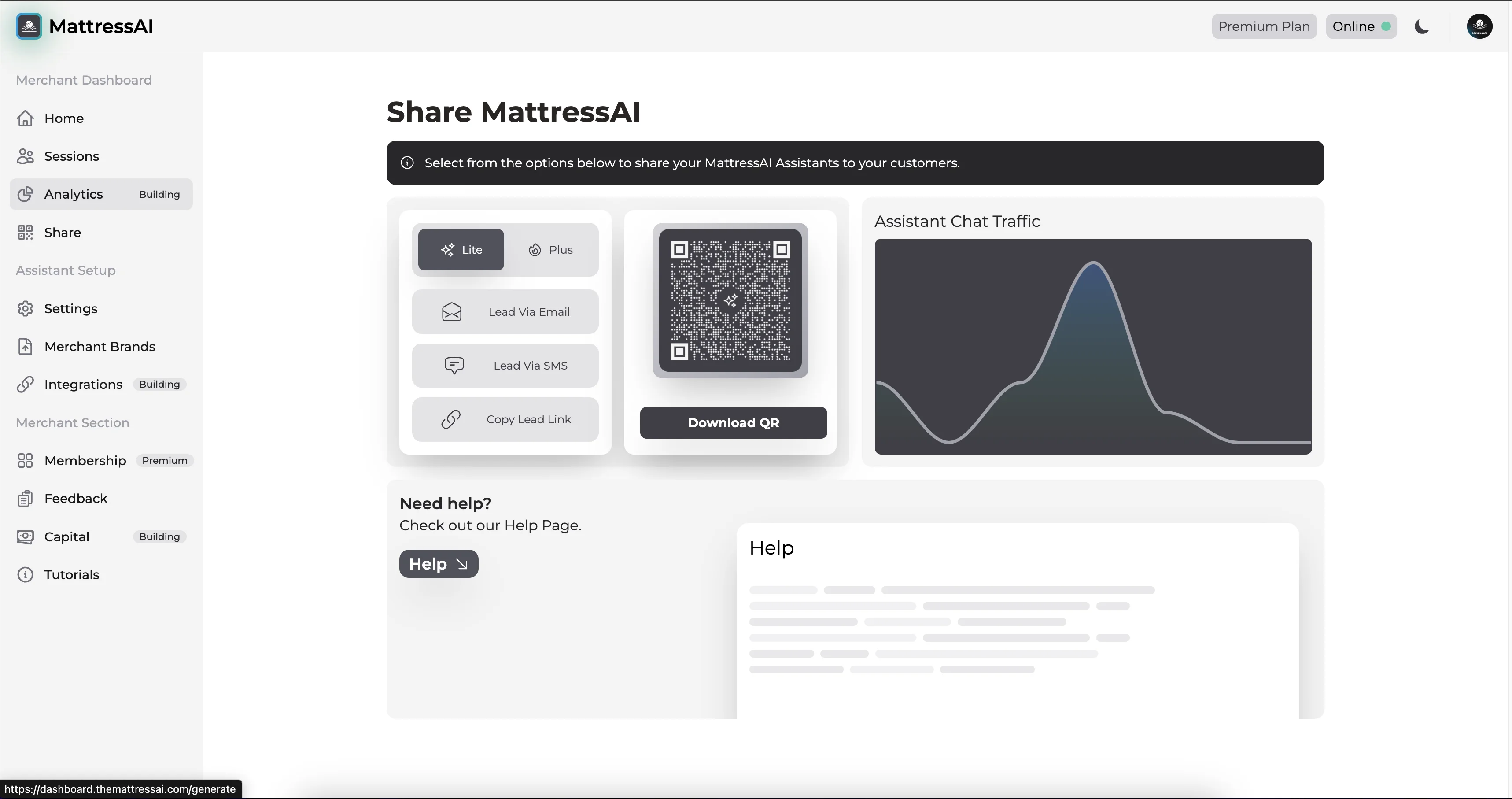Click the Building badge beside Capital

[159, 537]
